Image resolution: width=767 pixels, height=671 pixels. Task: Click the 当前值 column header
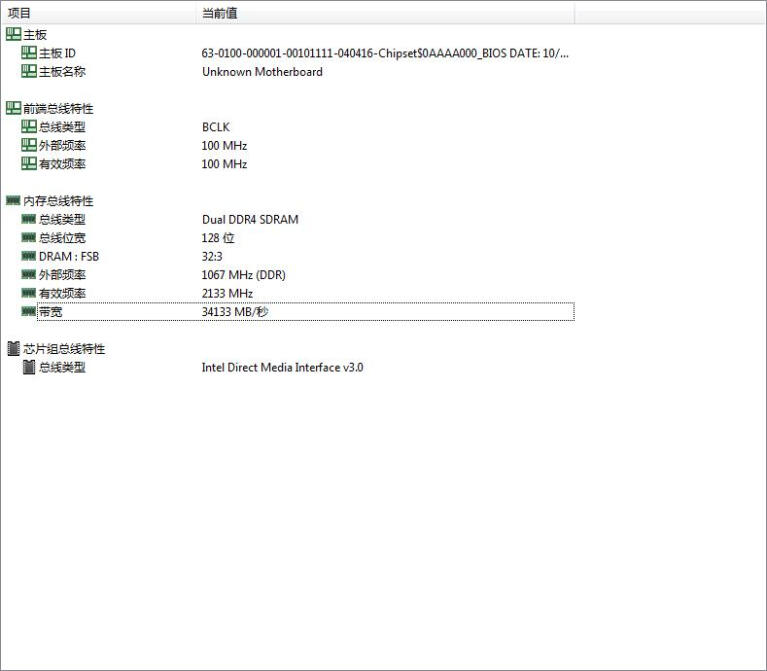click(386, 13)
